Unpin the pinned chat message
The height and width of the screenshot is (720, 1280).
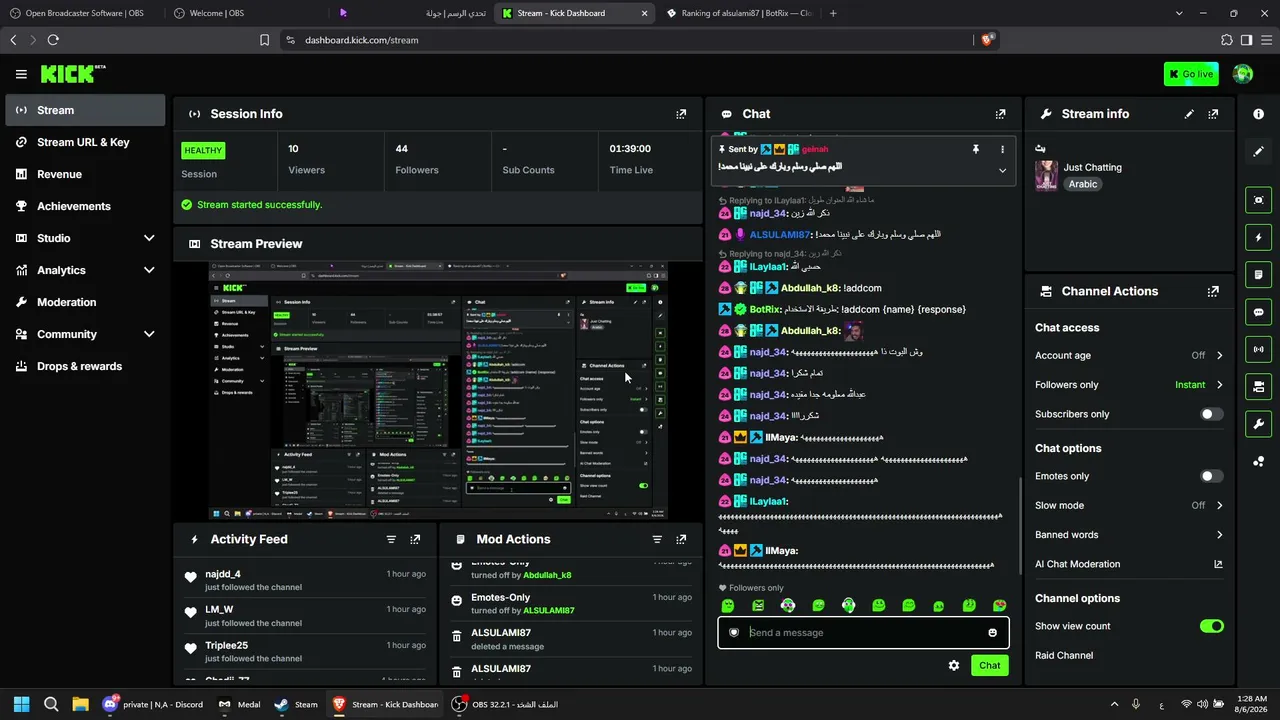976,149
